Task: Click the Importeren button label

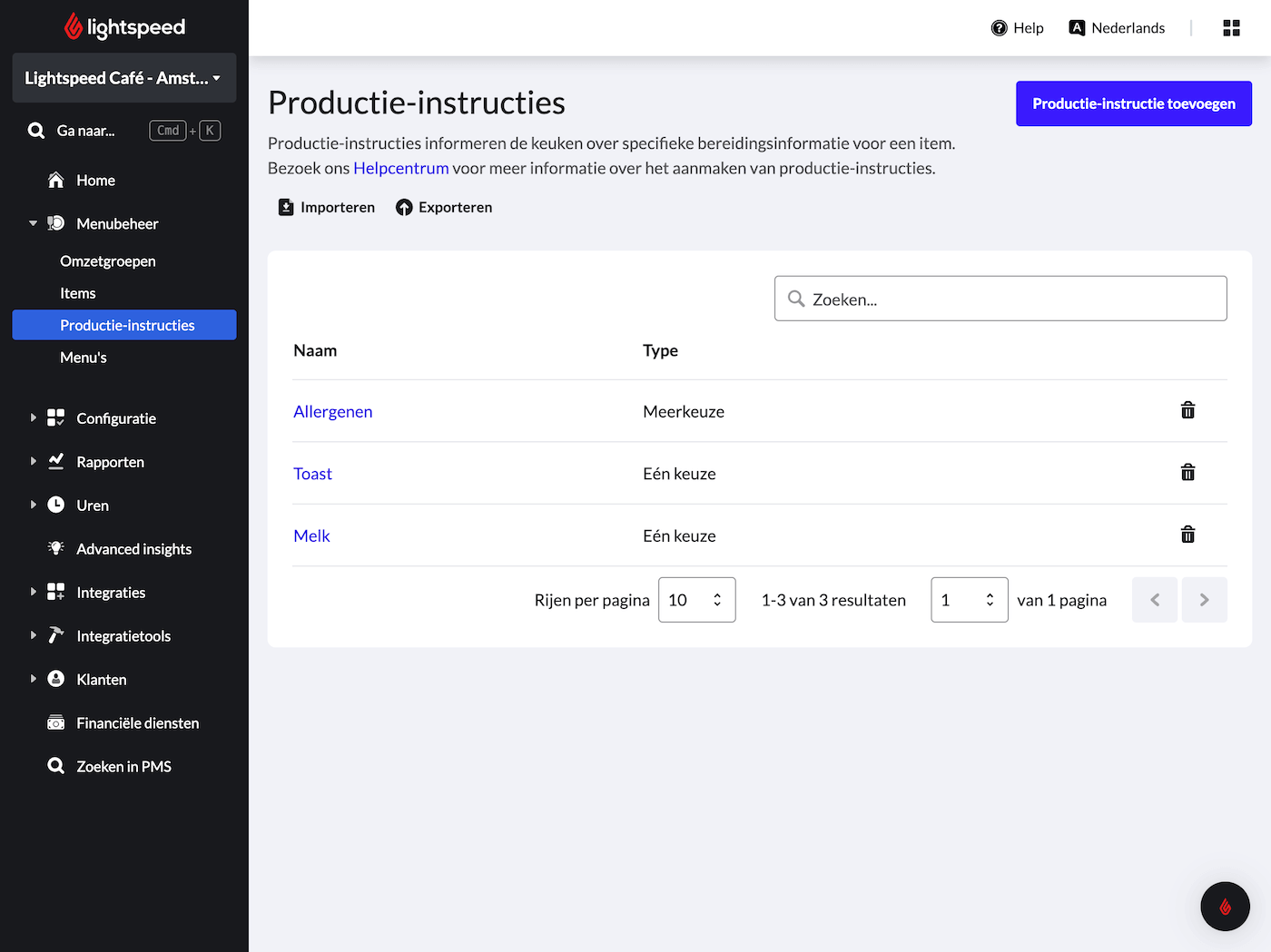Action: coord(338,207)
